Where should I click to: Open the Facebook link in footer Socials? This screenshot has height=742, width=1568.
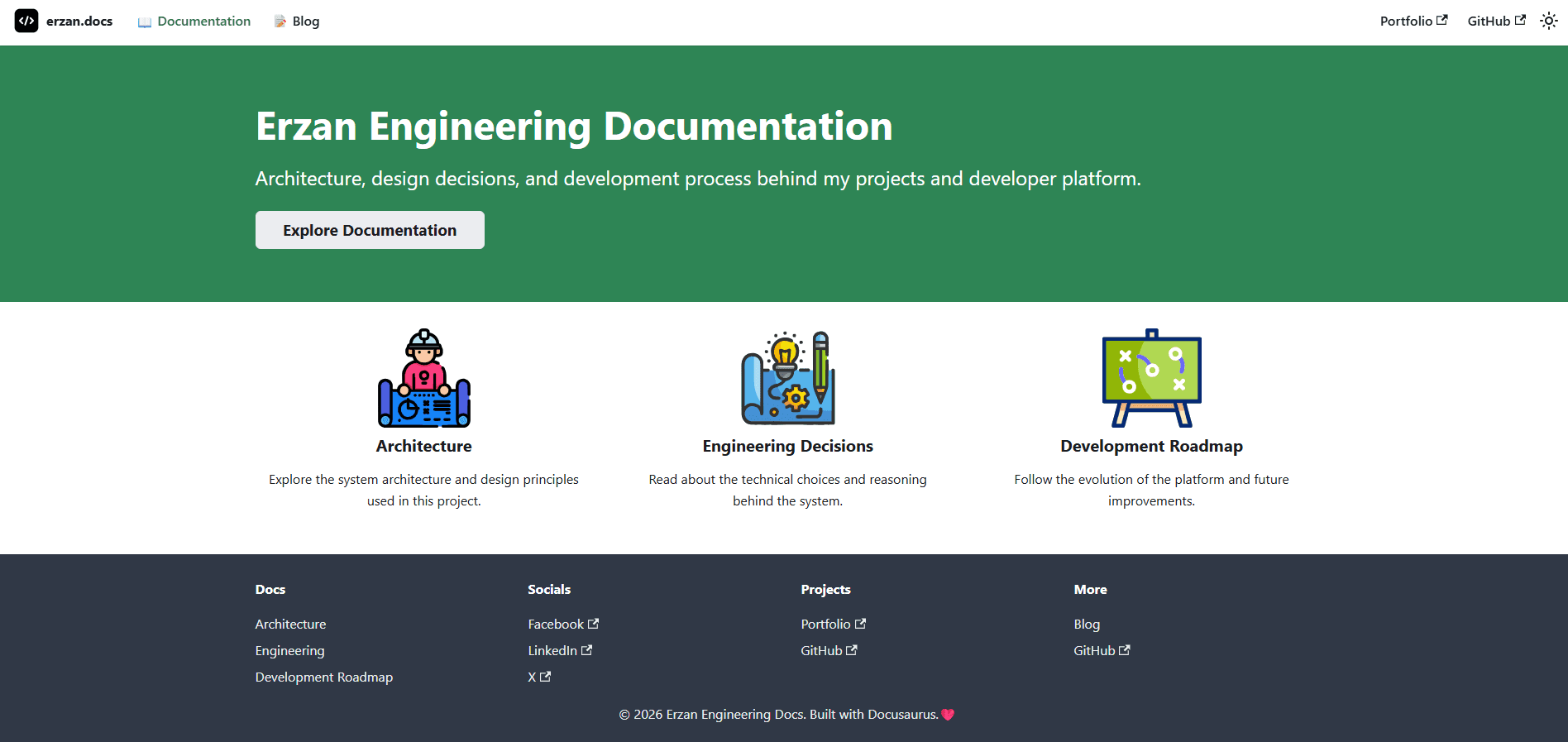[x=563, y=624]
